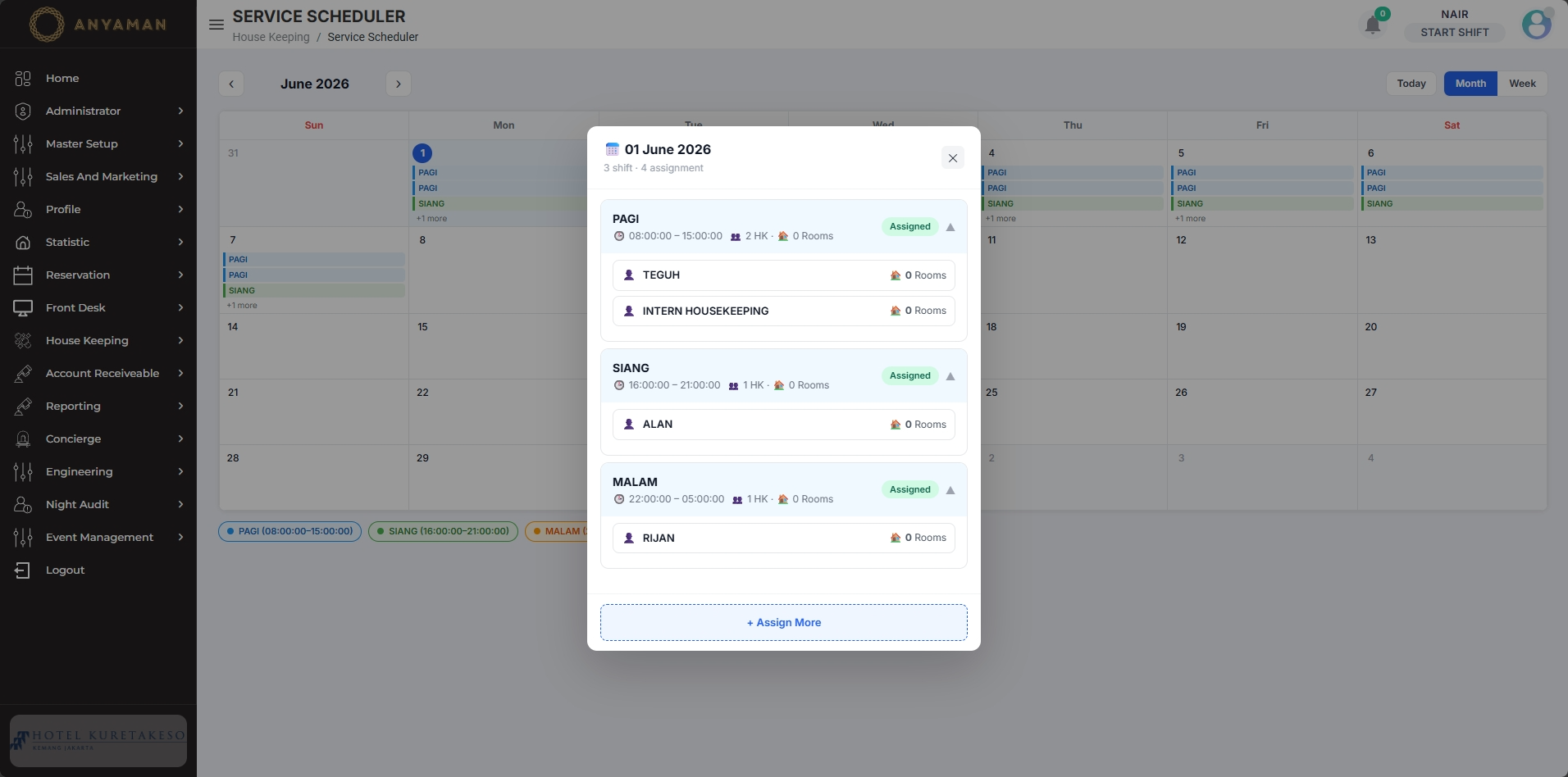1568x777 pixels.
Task: Select the Month view toggle
Action: pyautogui.click(x=1470, y=84)
